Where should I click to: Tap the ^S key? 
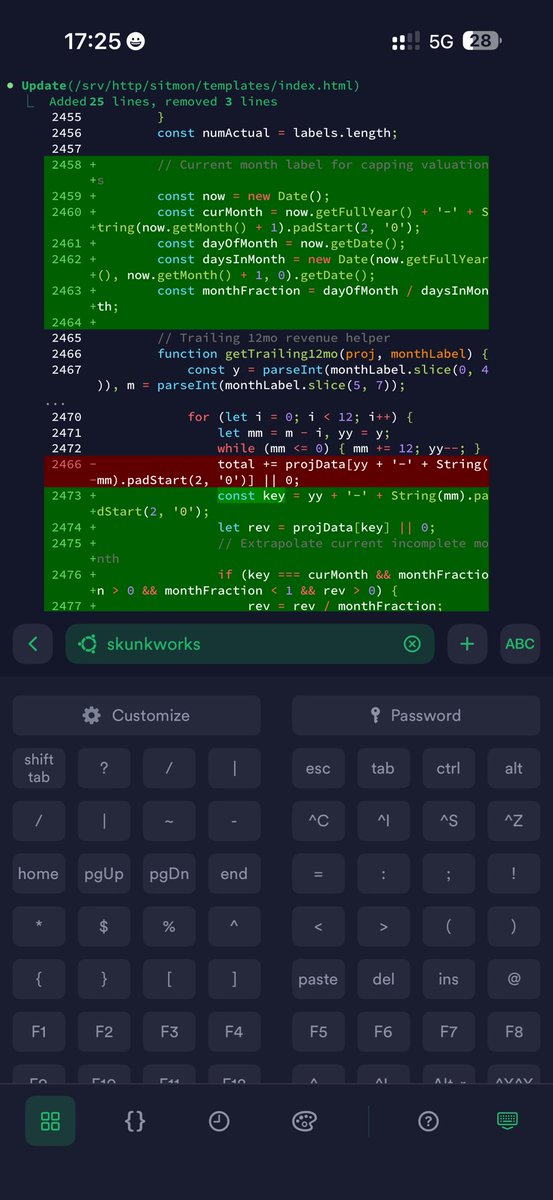point(448,821)
